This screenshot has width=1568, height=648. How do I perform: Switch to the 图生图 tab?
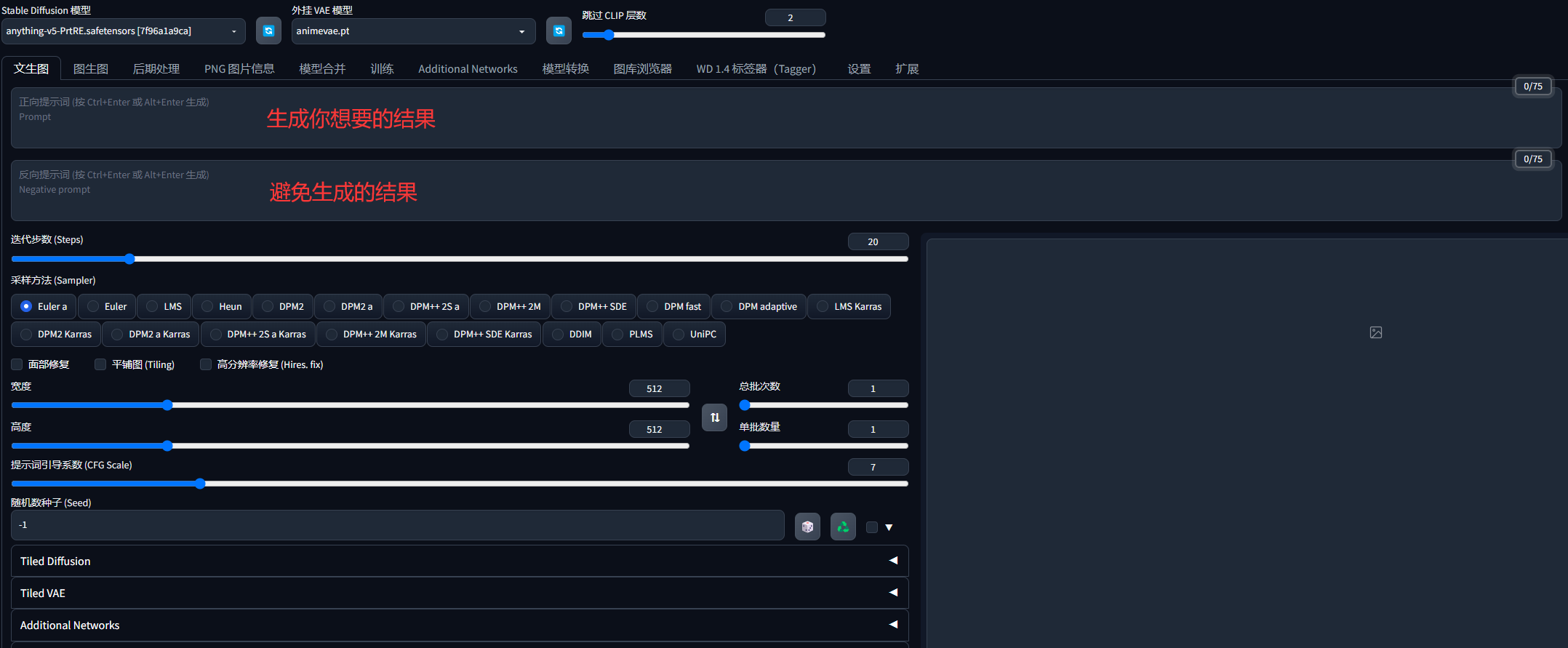tap(91, 68)
